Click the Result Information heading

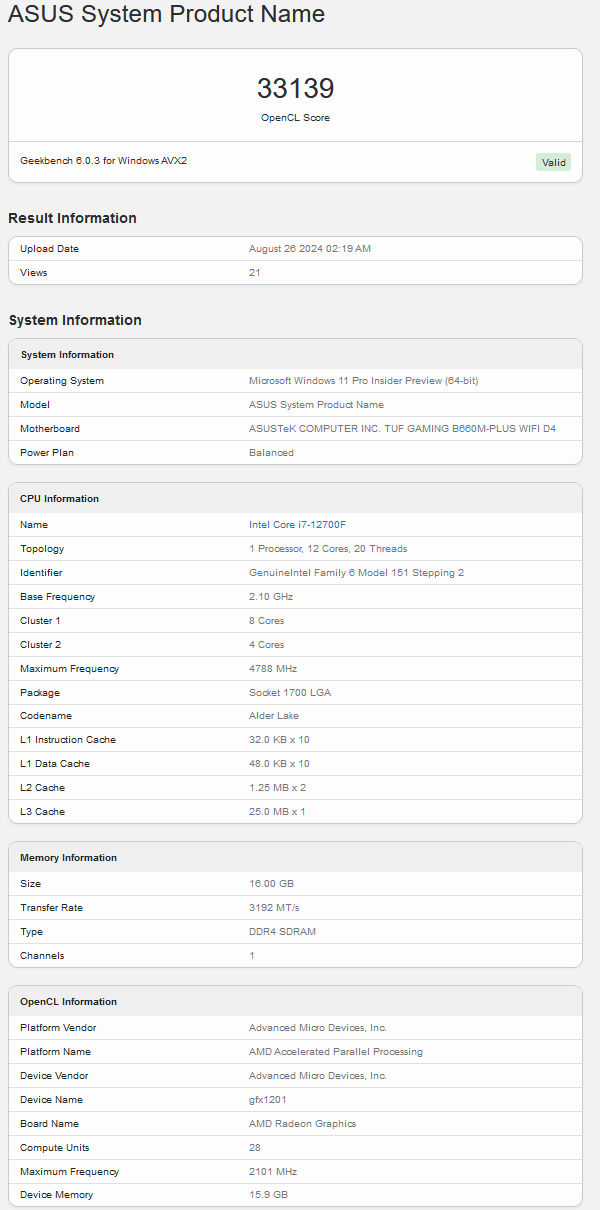tap(72, 218)
